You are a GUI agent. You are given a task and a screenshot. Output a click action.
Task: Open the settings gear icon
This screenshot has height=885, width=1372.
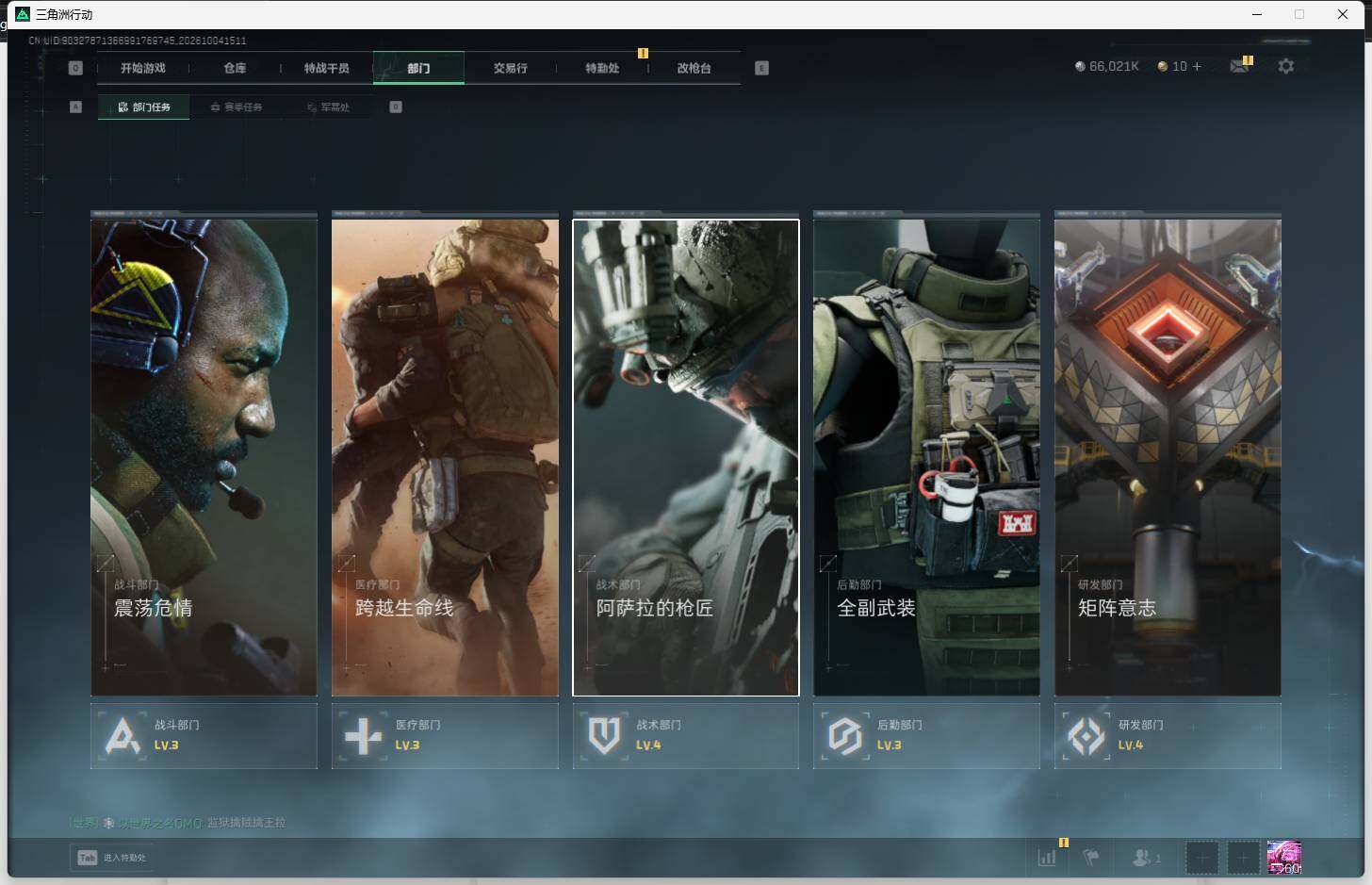tap(1285, 66)
